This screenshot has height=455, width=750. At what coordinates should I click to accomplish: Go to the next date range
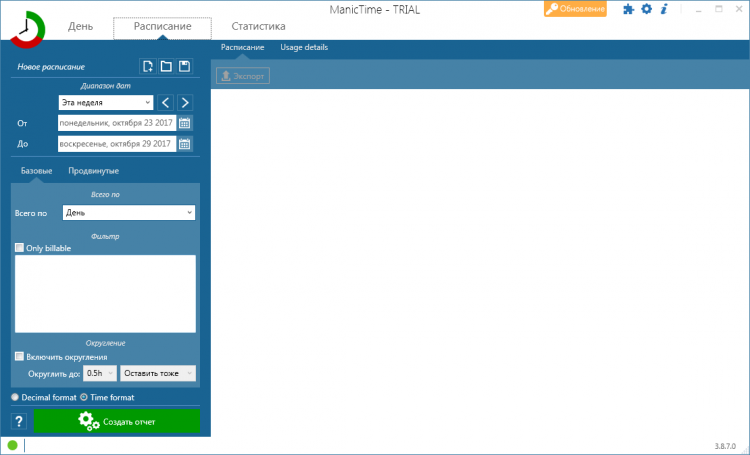185,102
